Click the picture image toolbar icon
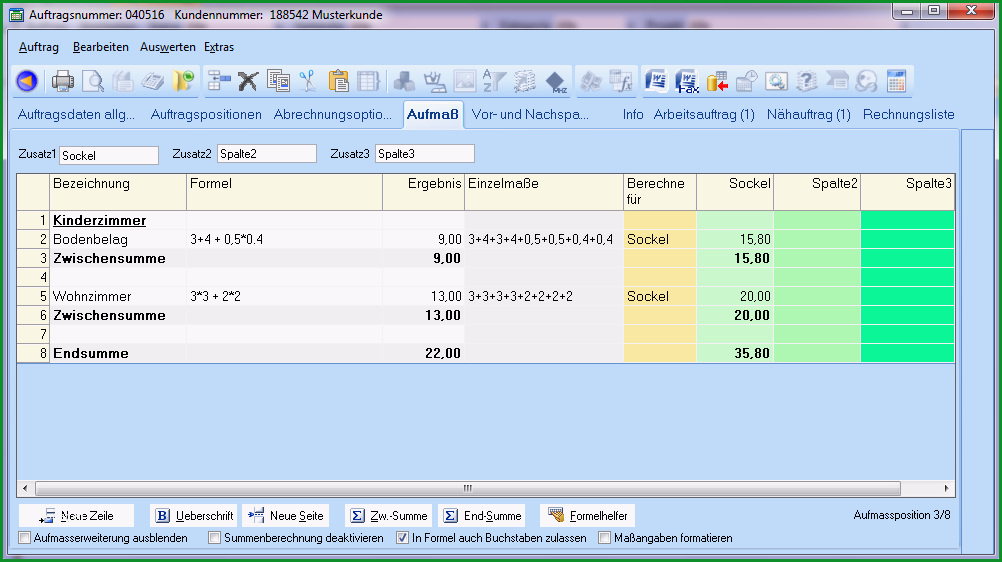This screenshot has width=1002, height=562. (465, 81)
